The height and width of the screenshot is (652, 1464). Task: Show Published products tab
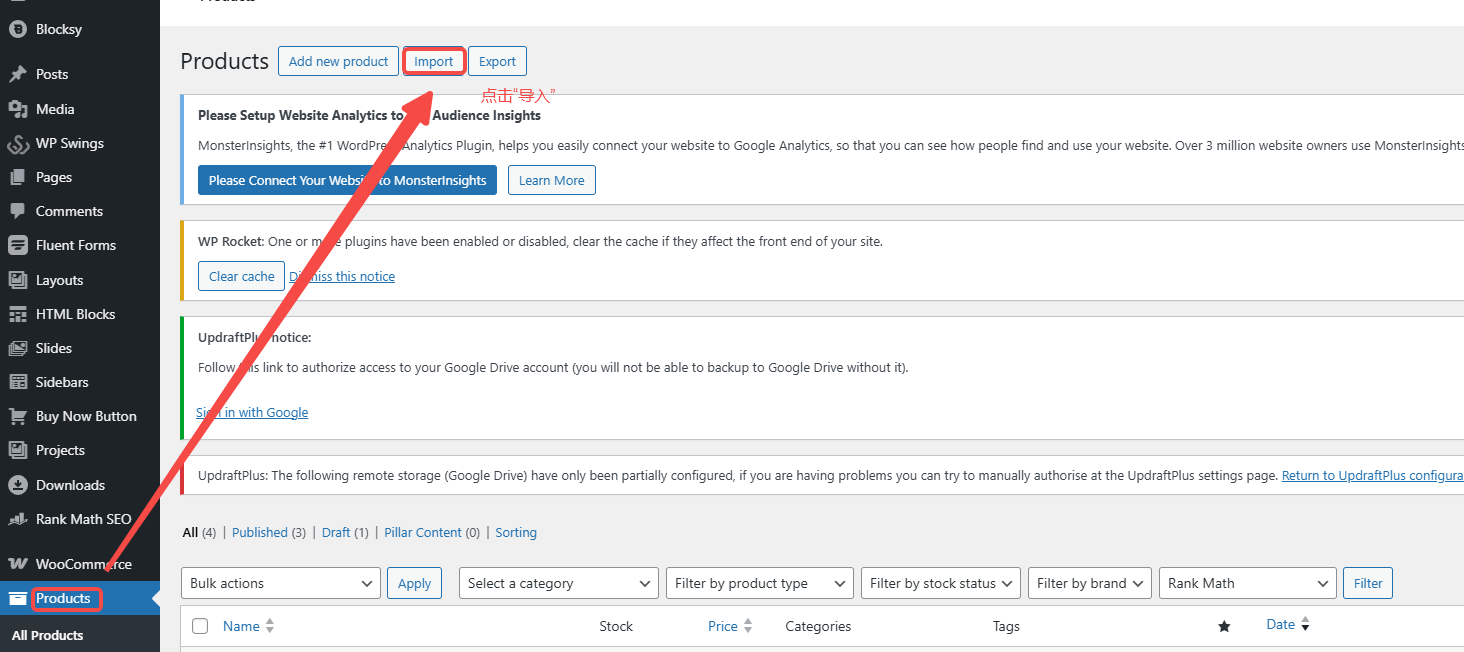[259, 532]
